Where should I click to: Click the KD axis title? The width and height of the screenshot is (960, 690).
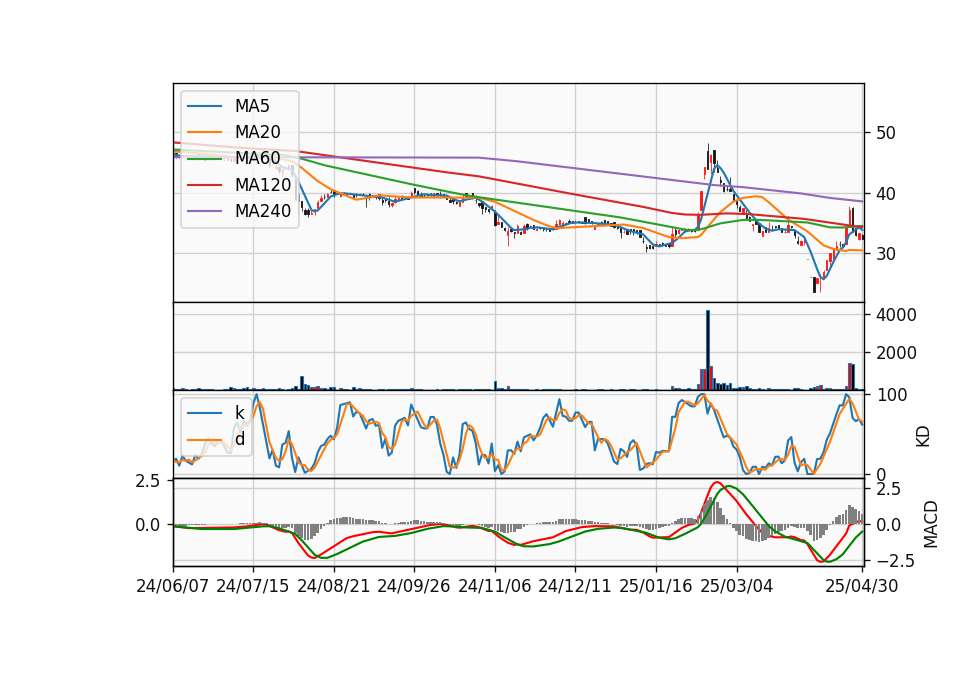pyautogui.click(x=923, y=437)
